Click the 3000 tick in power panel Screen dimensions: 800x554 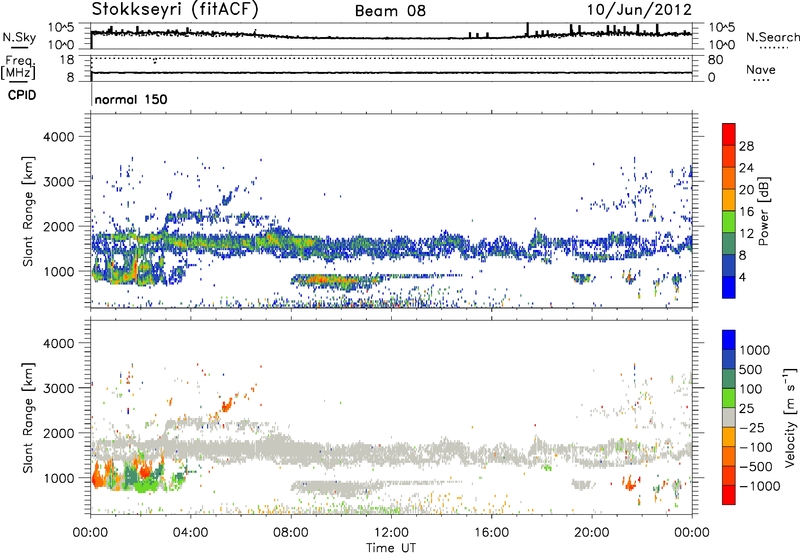pos(59,182)
